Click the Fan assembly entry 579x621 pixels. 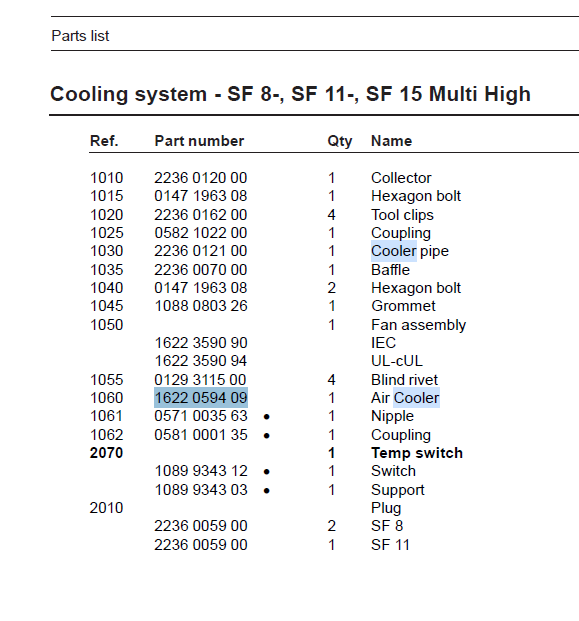[x=419, y=325]
